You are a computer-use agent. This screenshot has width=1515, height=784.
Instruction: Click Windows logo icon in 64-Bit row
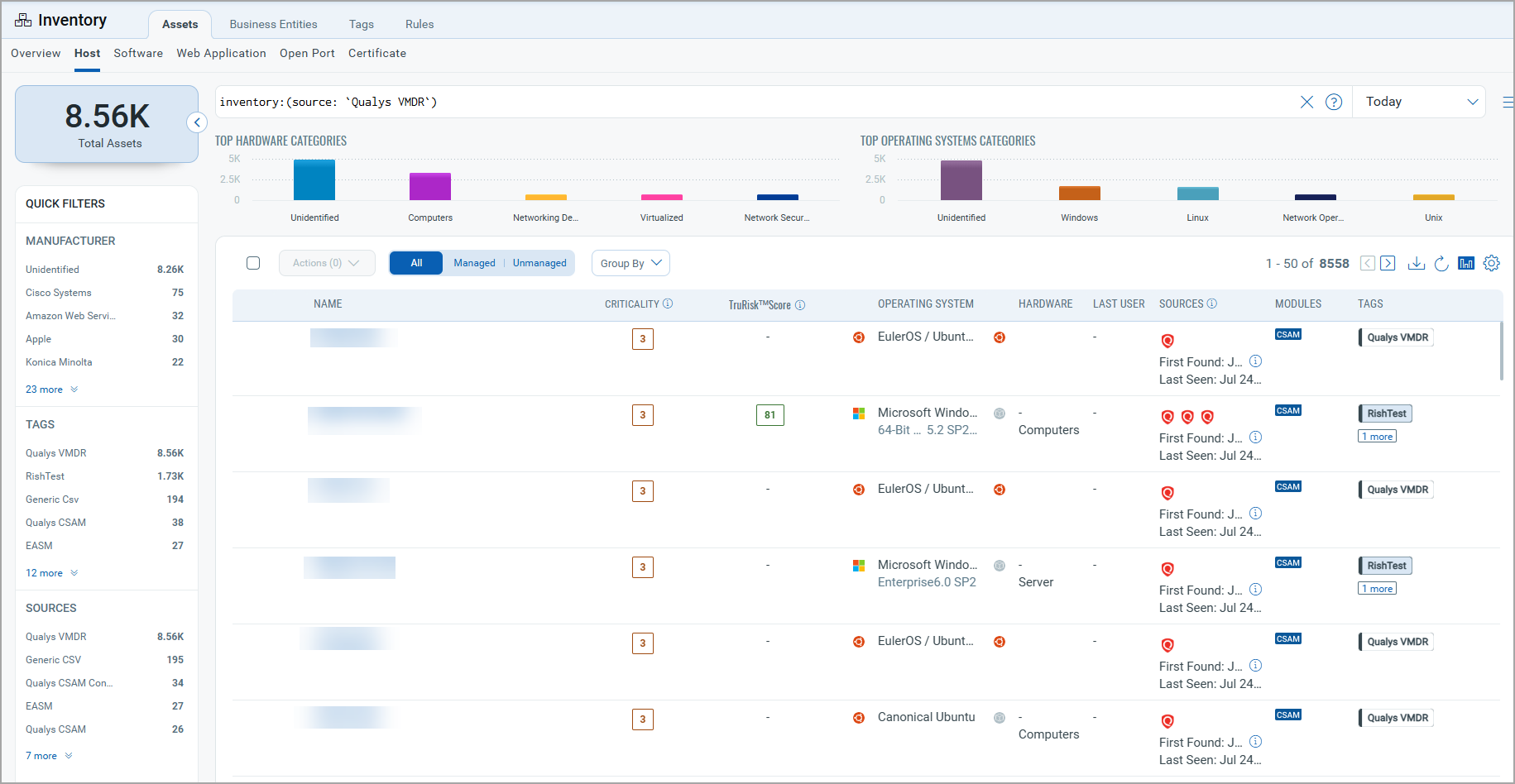[859, 414]
